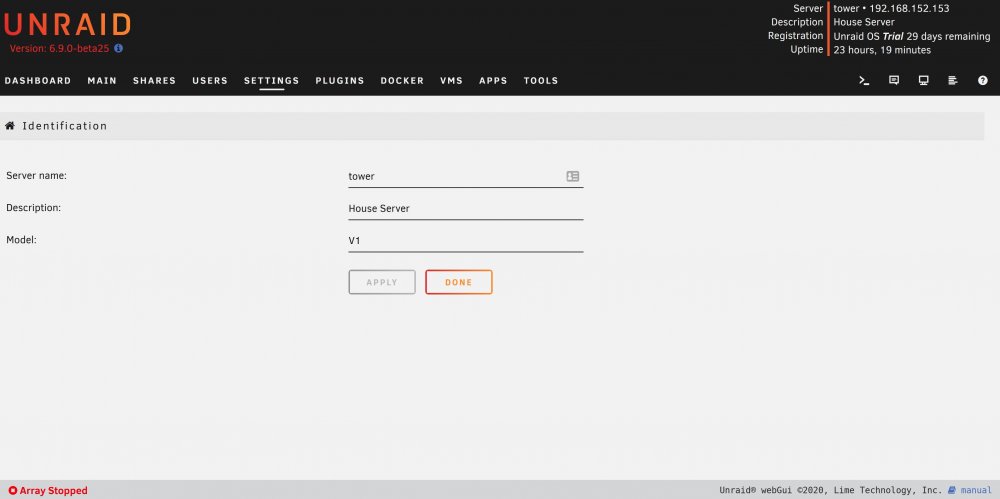
Task: Click the 'House Server' text in header
Action: tap(864, 22)
